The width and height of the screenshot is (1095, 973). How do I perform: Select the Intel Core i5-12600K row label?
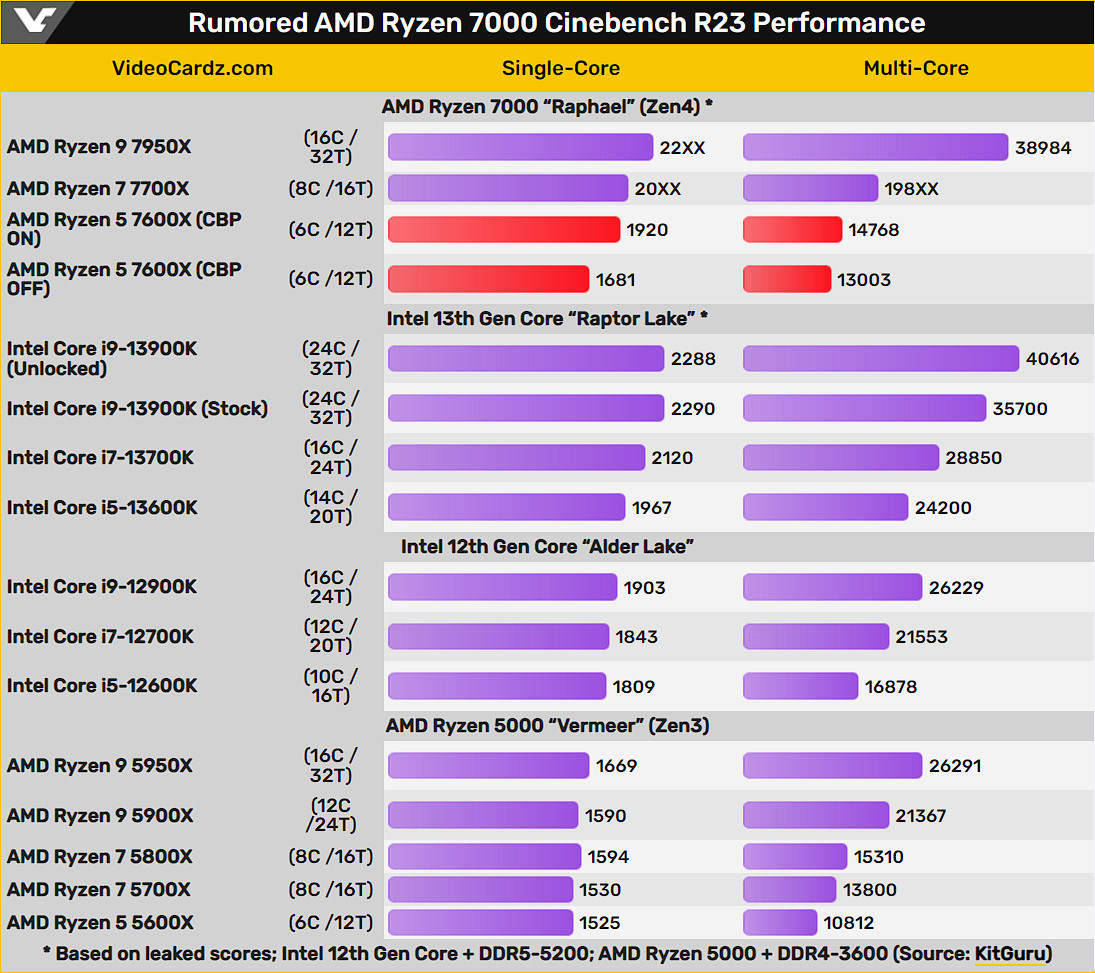pyautogui.click(x=102, y=686)
